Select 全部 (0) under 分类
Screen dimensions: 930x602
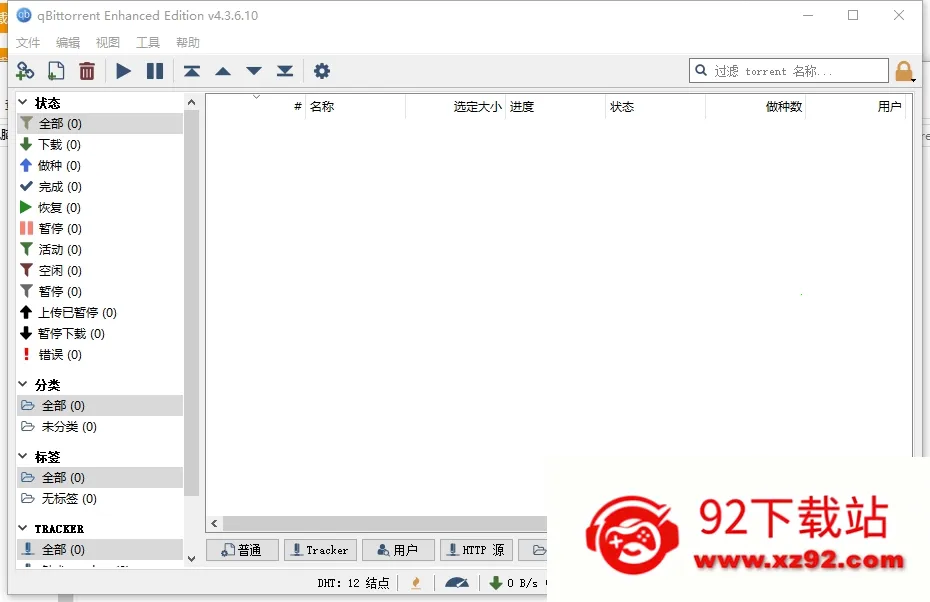click(x=100, y=406)
